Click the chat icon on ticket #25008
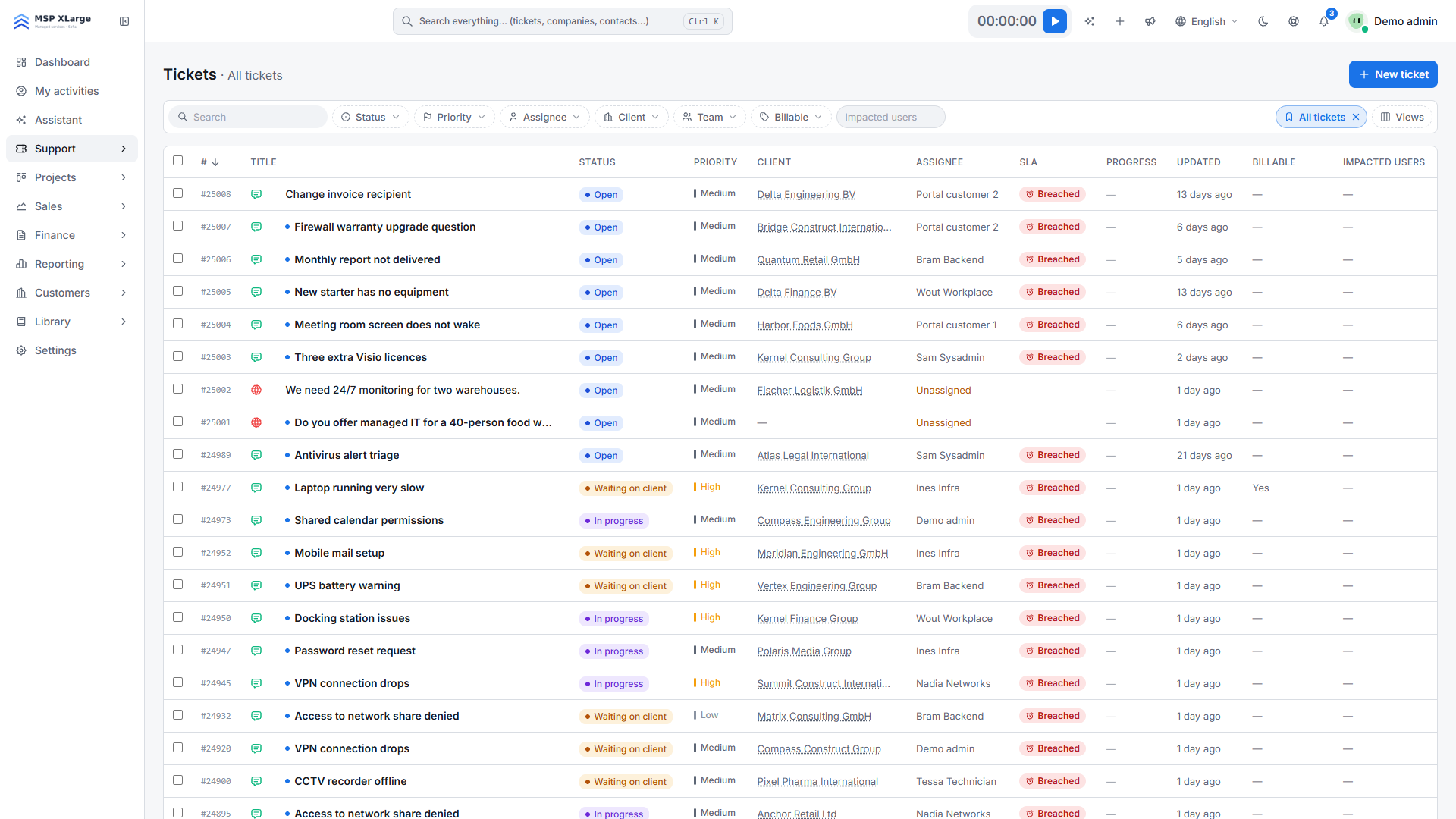1456x819 pixels. point(256,194)
